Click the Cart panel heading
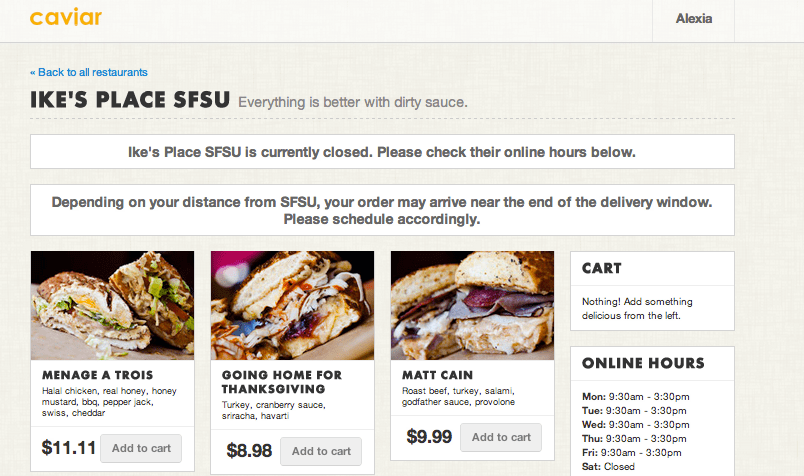The width and height of the screenshot is (804, 476). pyautogui.click(x=601, y=268)
